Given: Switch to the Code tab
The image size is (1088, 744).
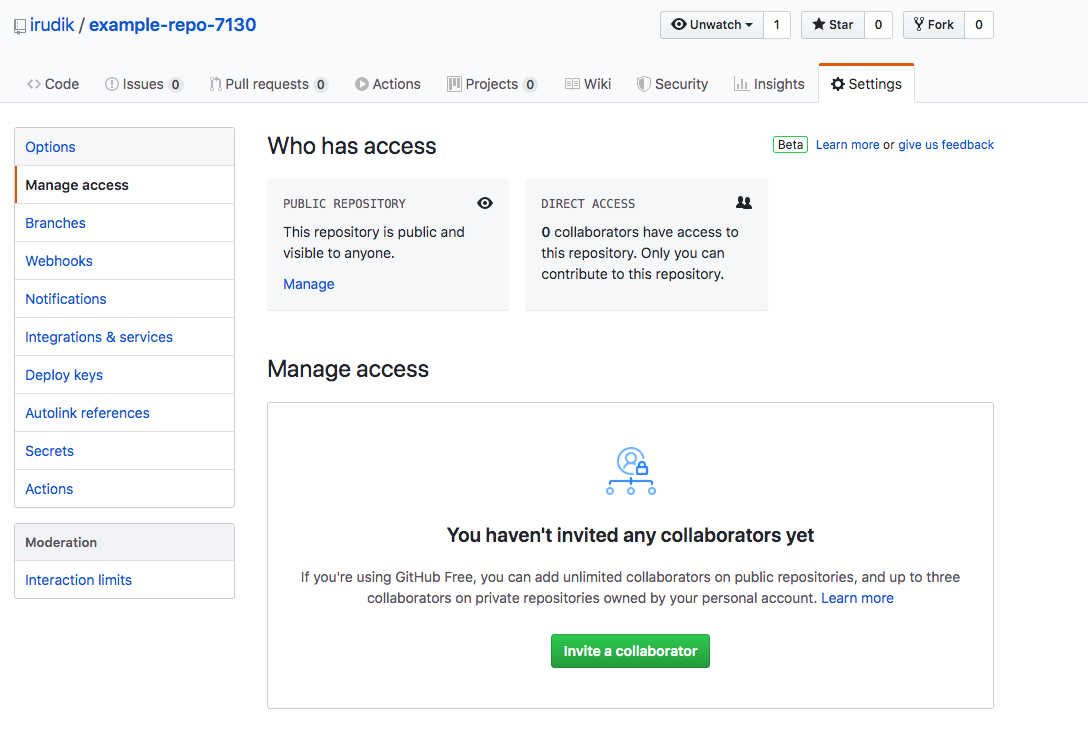Looking at the screenshot, I should coord(53,84).
